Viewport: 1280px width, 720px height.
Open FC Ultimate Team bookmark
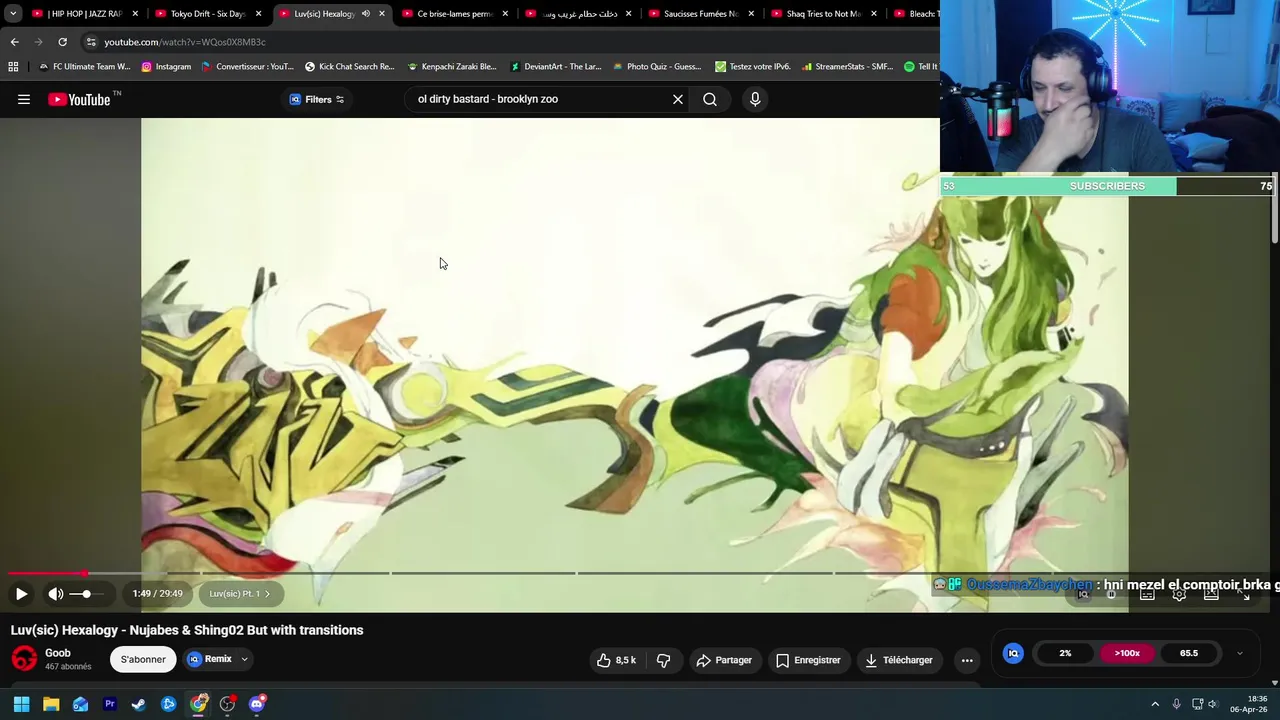pos(84,67)
